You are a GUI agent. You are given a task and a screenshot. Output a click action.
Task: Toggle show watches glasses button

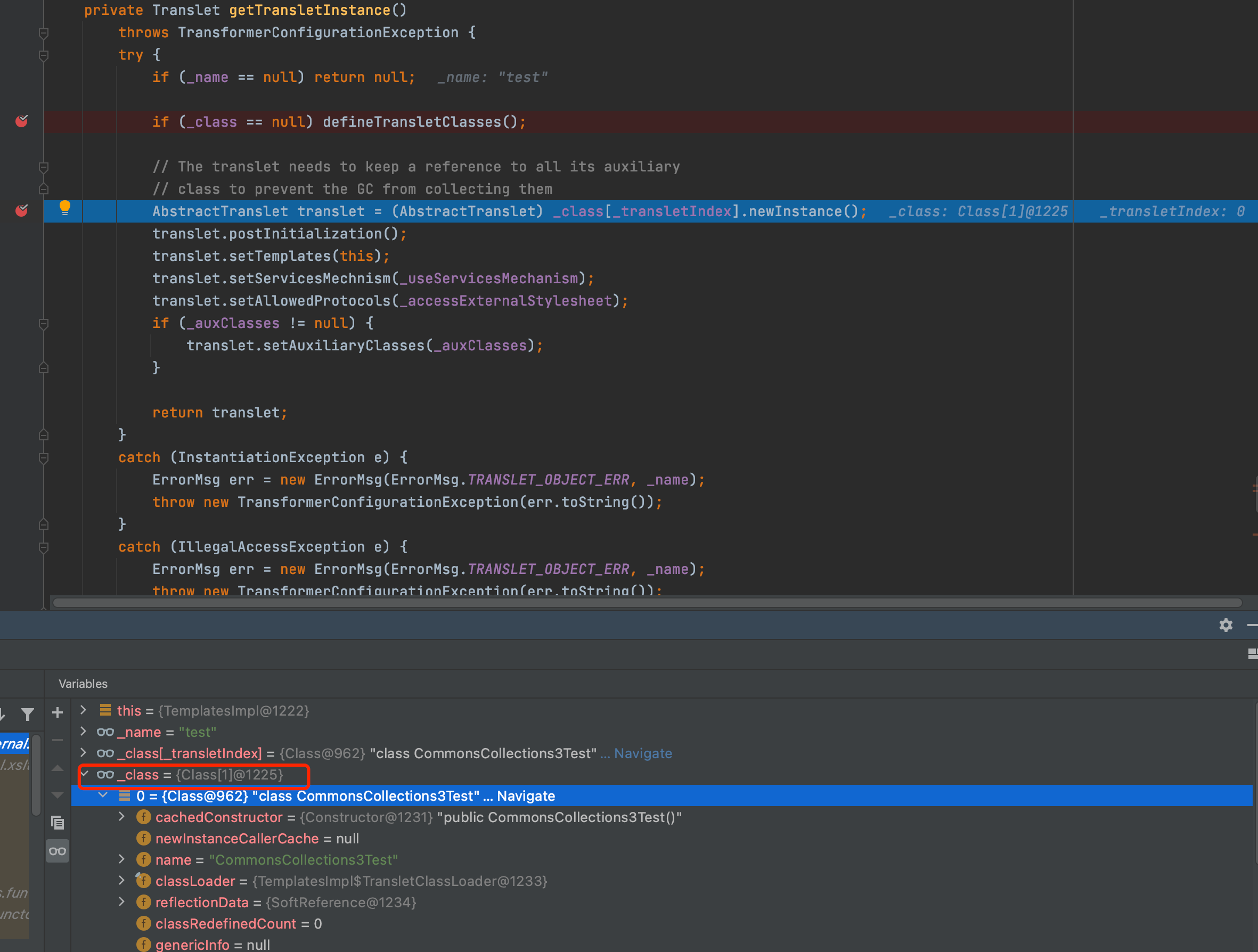coord(58,851)
